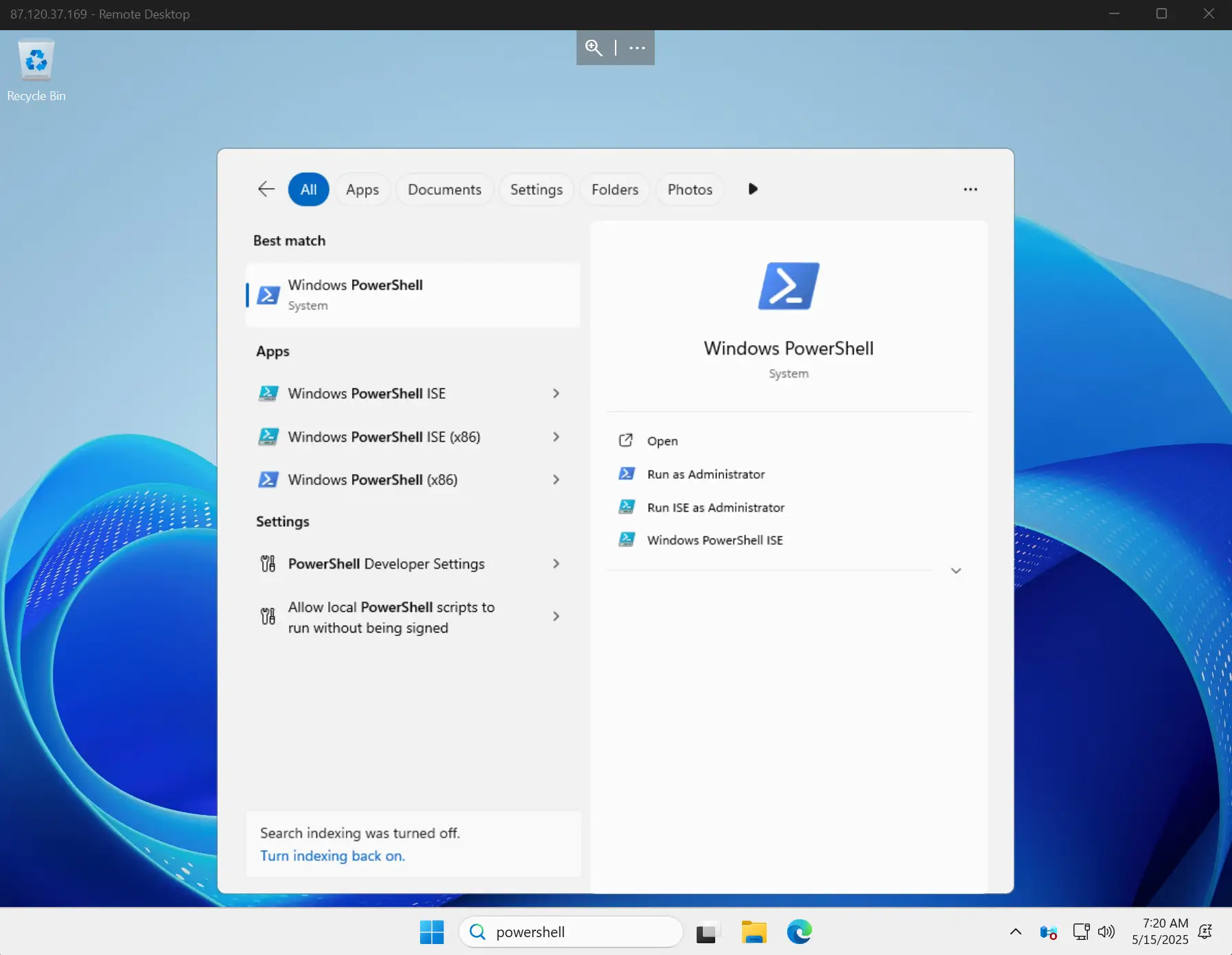
Task: Click the Windows Start button
Action: [x=432, y=932]
